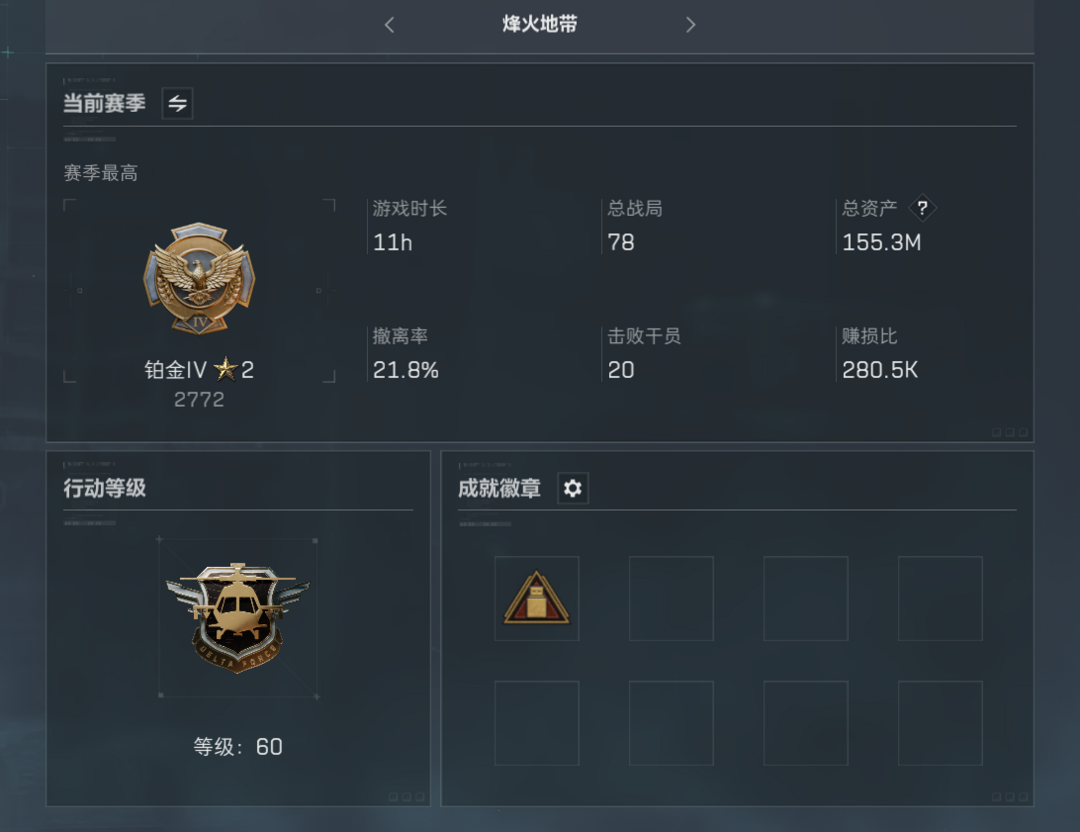Select the red triangle achievement badge

(537, 599)
